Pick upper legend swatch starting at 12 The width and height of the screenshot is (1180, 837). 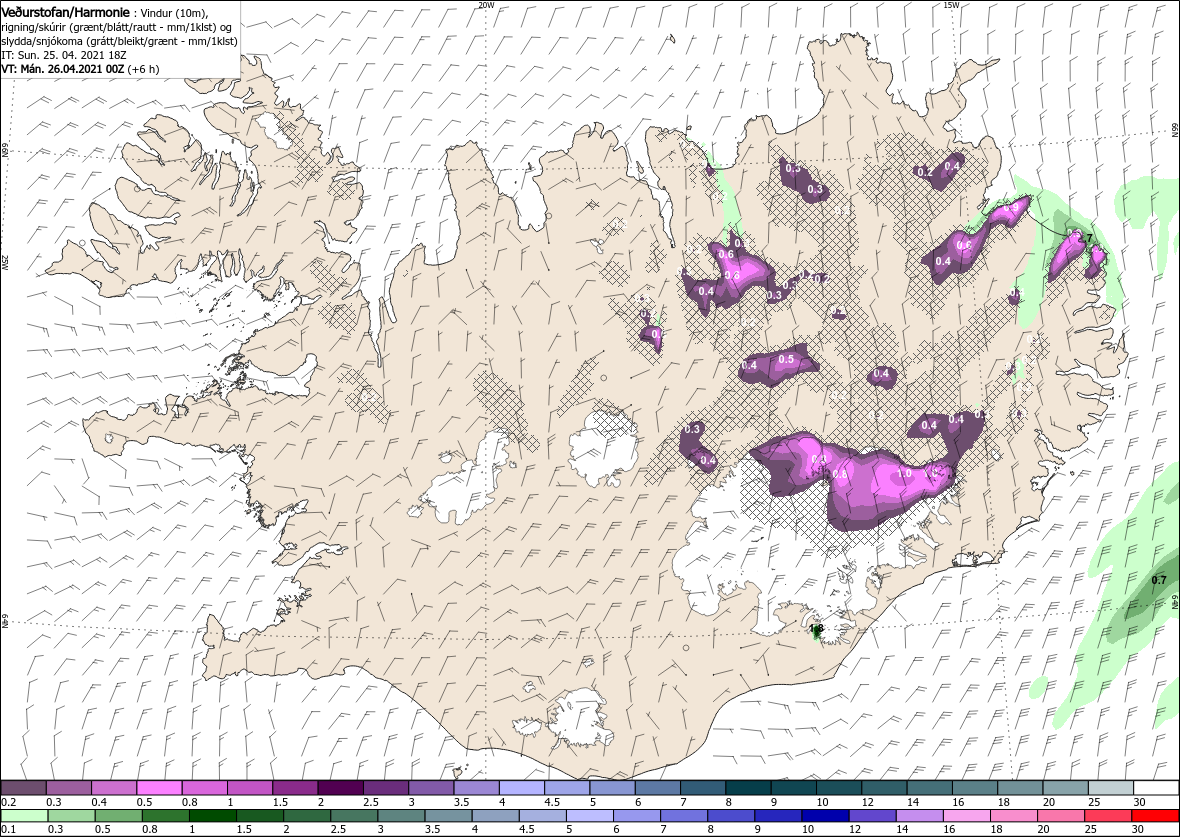(x=884, y=788)
